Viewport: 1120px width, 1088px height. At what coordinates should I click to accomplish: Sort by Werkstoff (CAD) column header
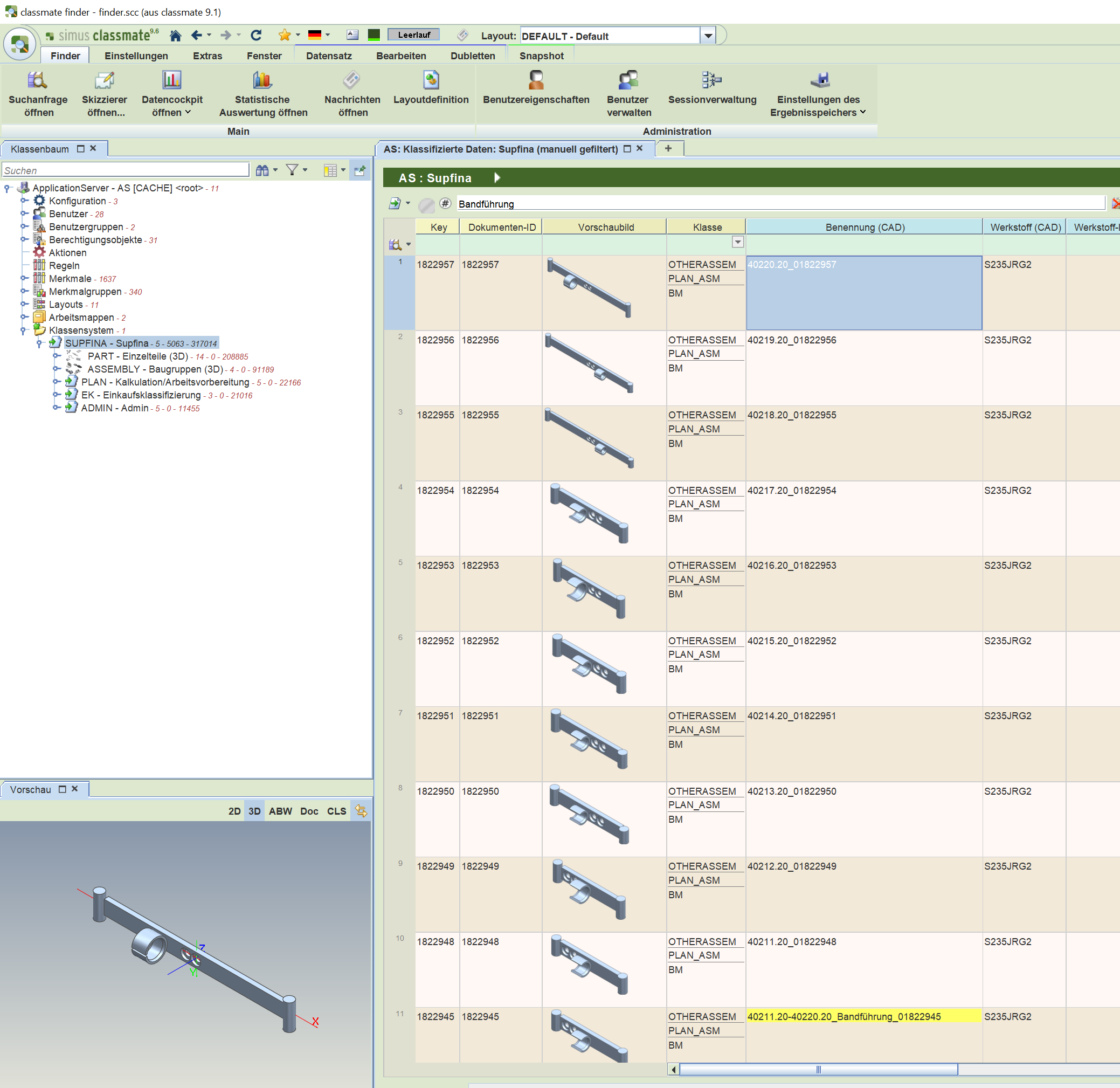[x=1025, y=227]
